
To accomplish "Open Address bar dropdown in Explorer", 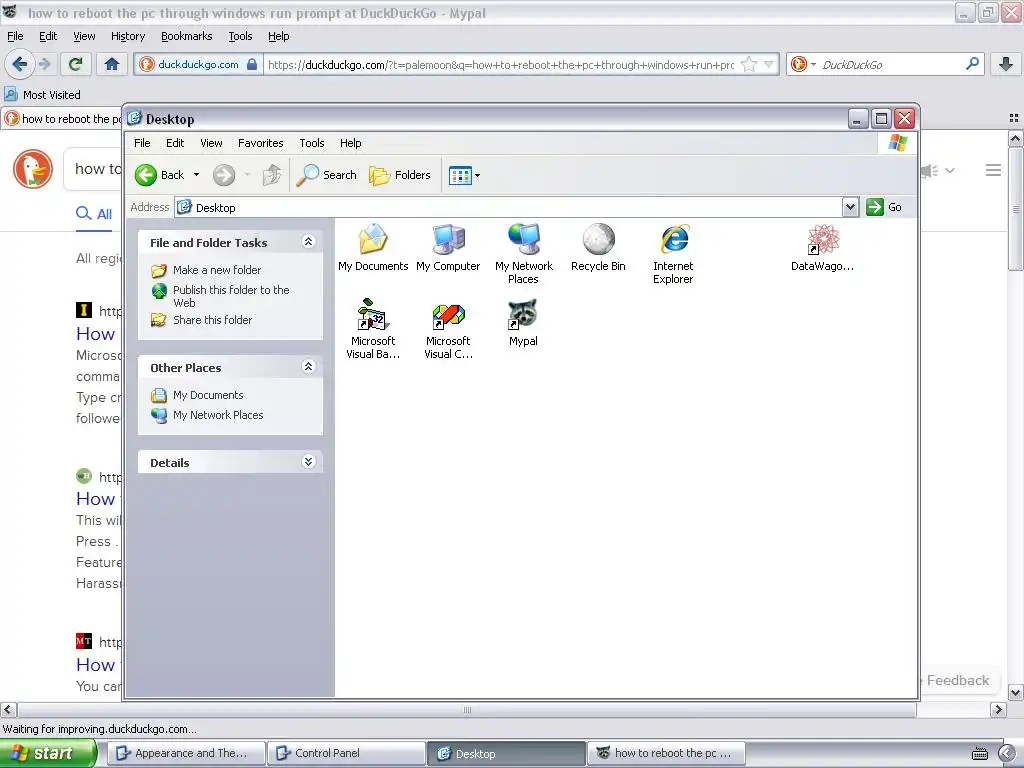I will click(850, 207).
